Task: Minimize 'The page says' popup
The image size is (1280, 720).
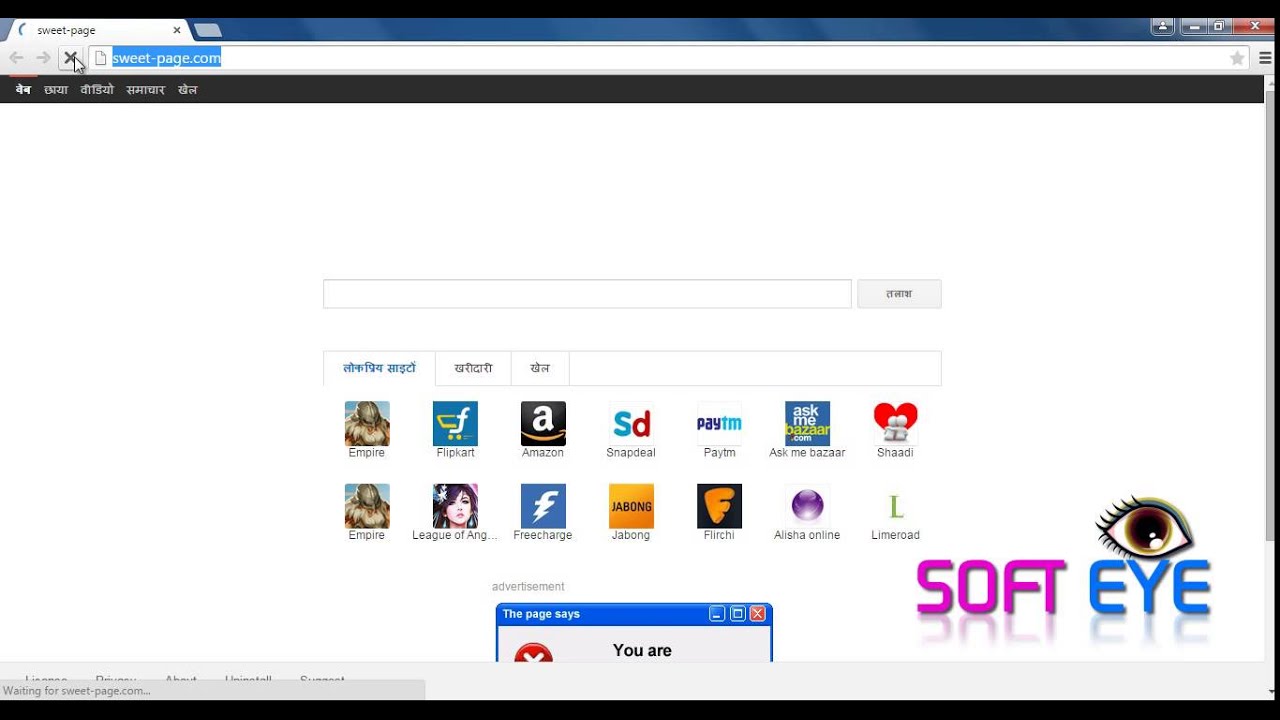Action: pyautogui.click(x=718, y=614)
